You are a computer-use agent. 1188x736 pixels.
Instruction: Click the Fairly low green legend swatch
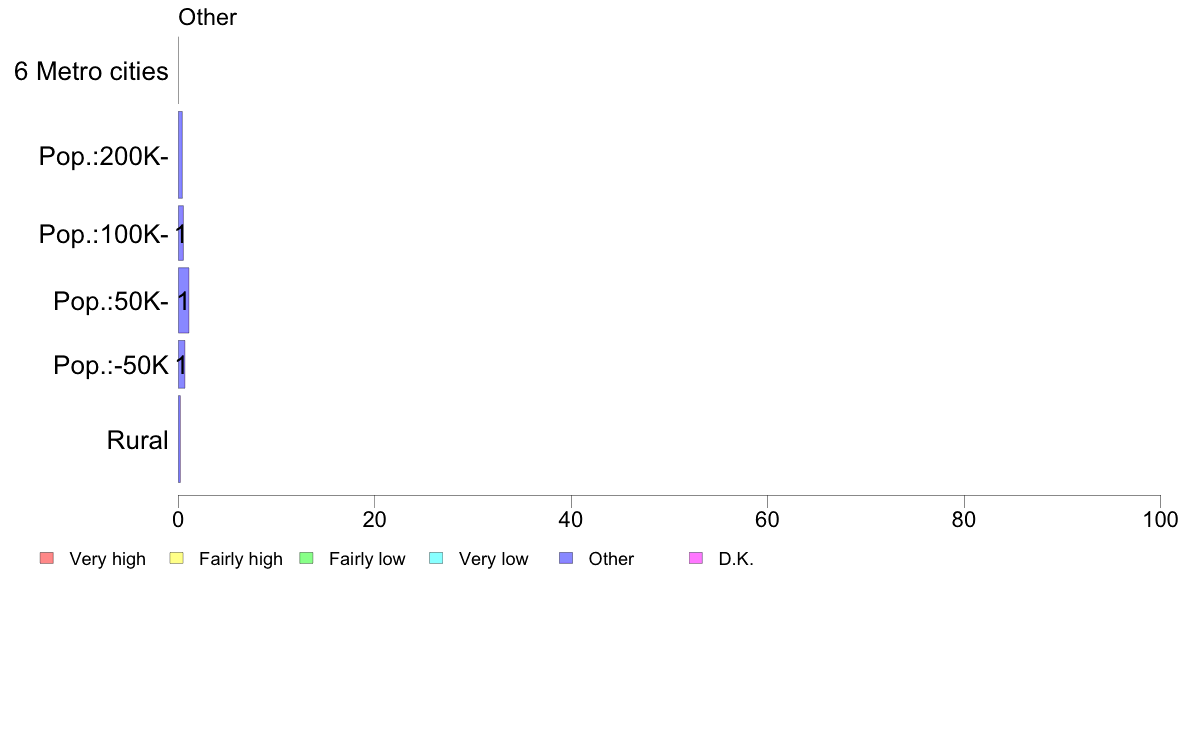pos(306,559)
